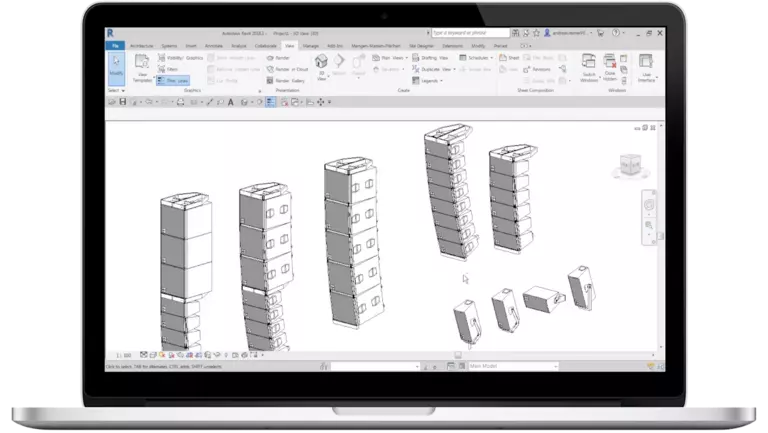Click the view scale 1:100

(x=123, y=355)
